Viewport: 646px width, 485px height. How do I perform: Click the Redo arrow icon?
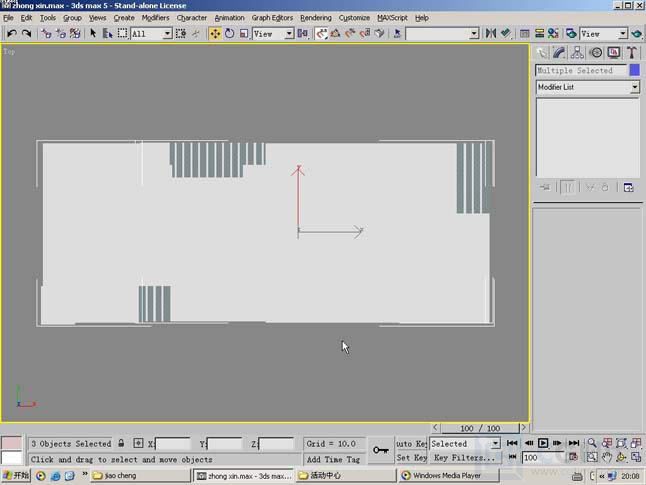pyautogui.click(x=26, y=33)
